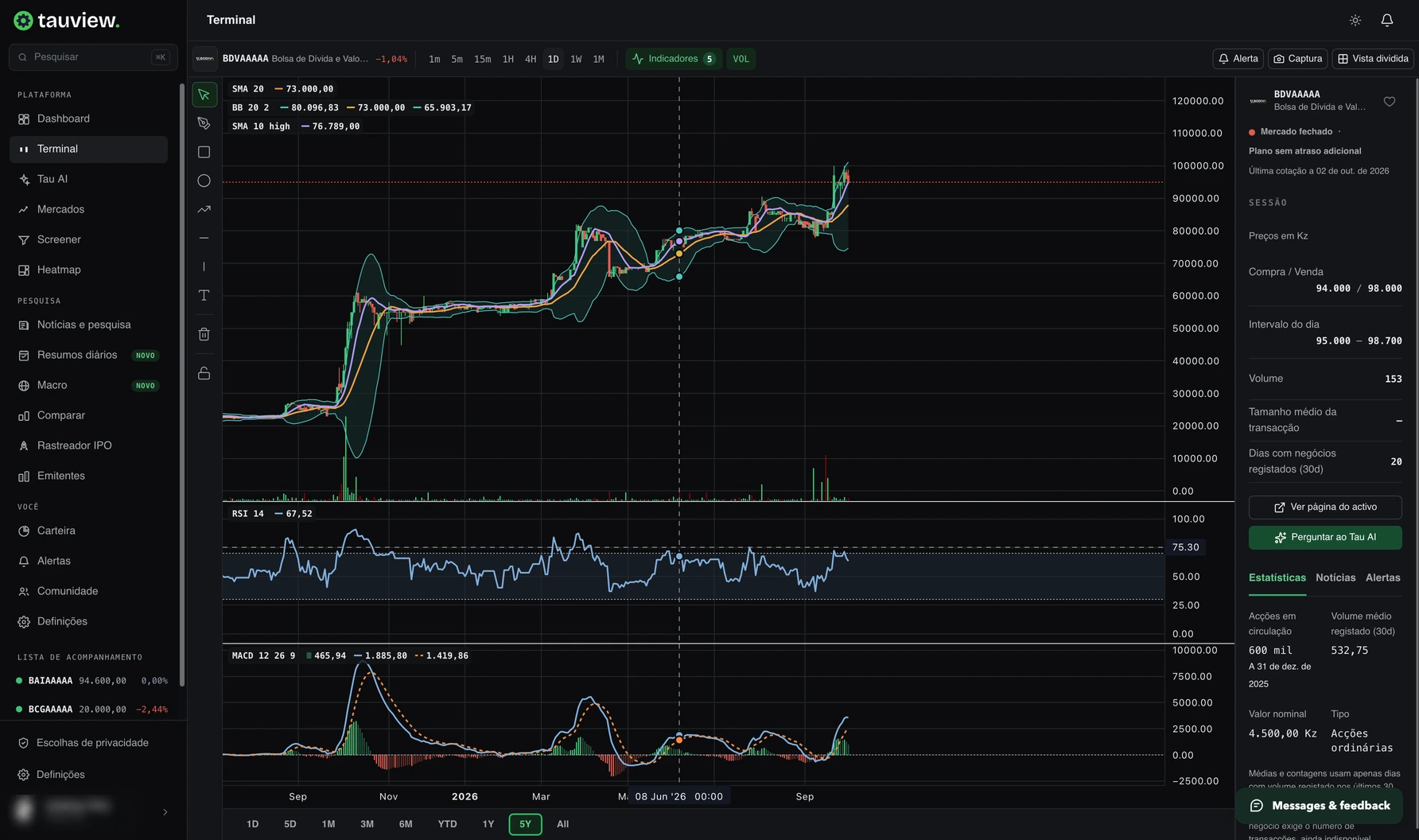
Task: Open Mercados menu item
Action: (x=88, y=209)
